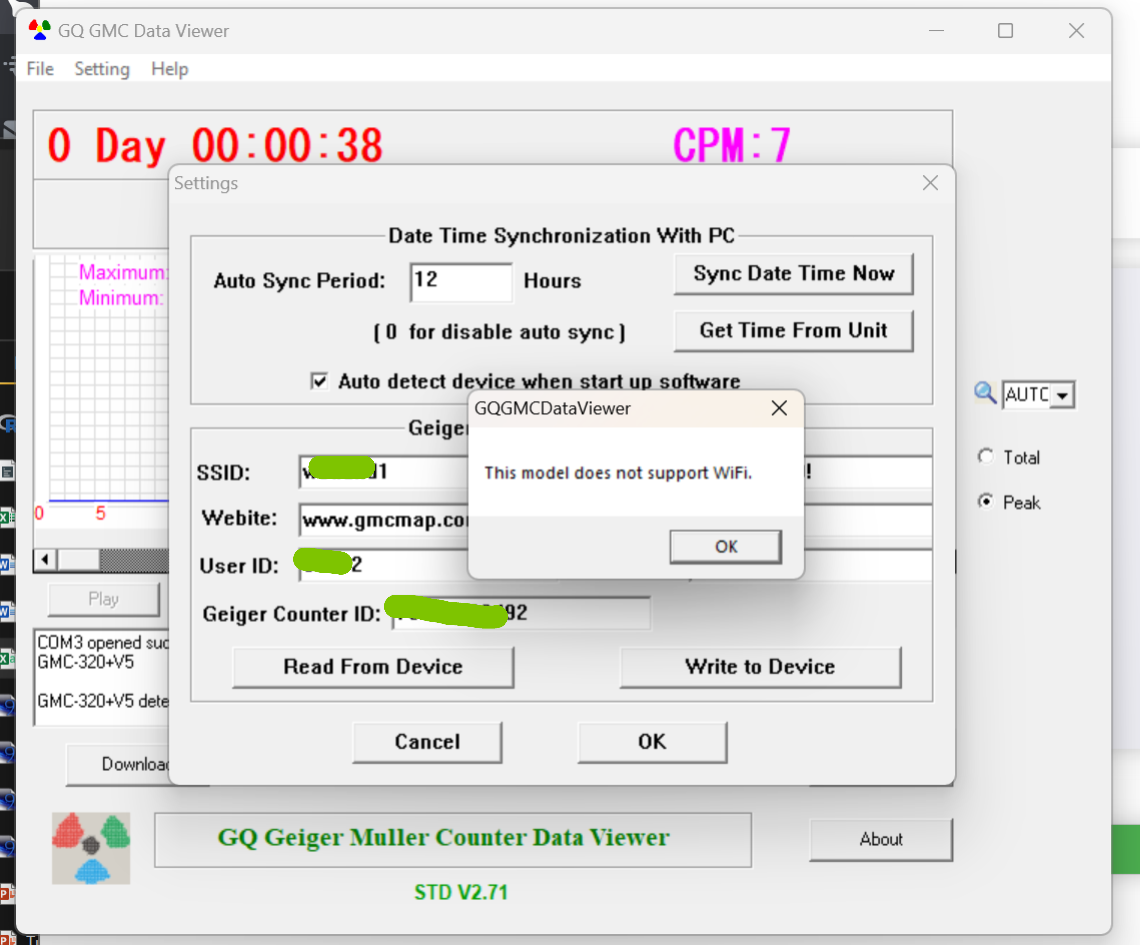Toggle Auto detect device when start up checkbox
This screenshot has width=1140, height=945.
[x=319, y=381]
